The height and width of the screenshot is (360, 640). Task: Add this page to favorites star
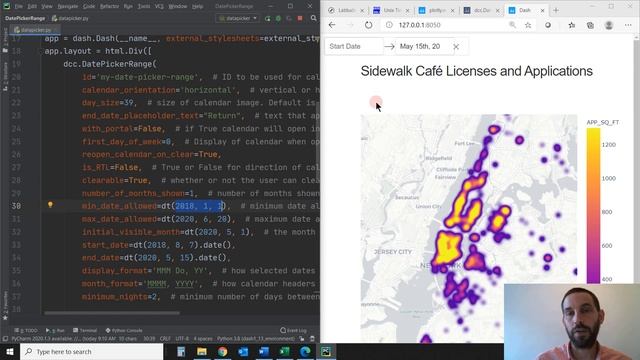coord(528,25)
